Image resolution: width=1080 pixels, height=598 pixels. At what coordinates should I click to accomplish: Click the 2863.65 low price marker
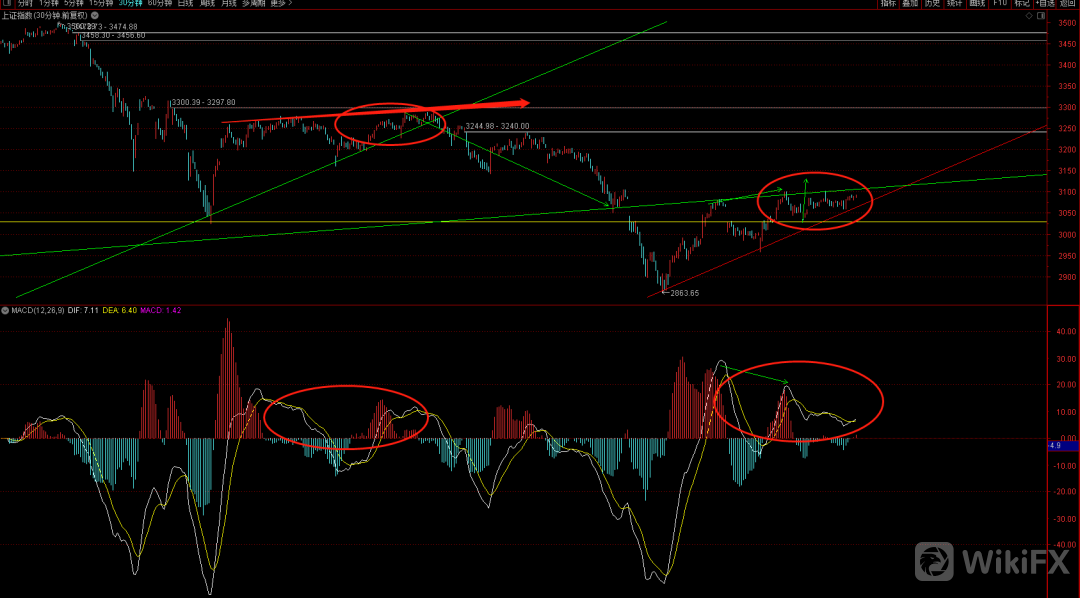[x=684, y=293]
